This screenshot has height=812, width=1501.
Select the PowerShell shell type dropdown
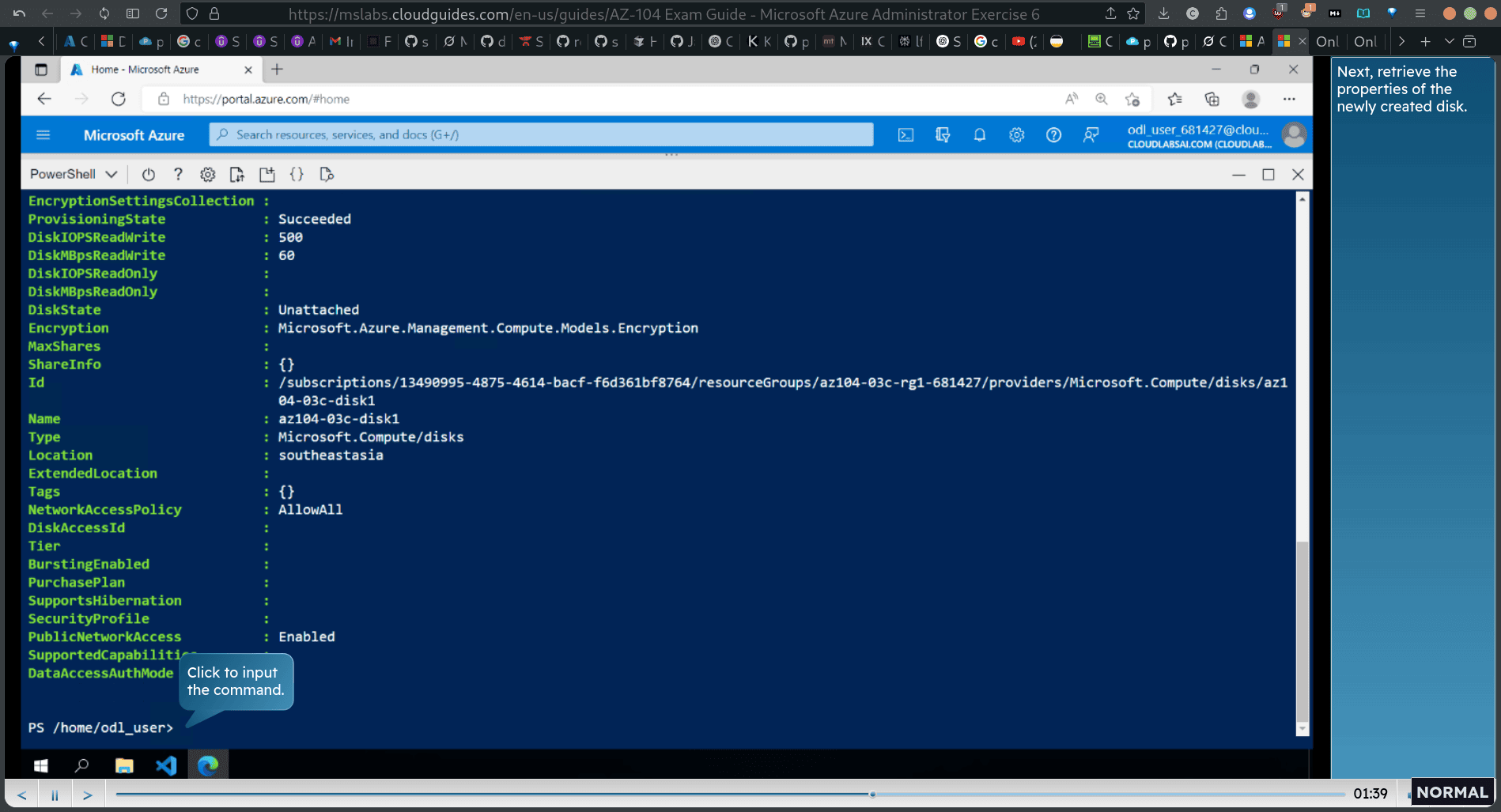pos(74,175)
